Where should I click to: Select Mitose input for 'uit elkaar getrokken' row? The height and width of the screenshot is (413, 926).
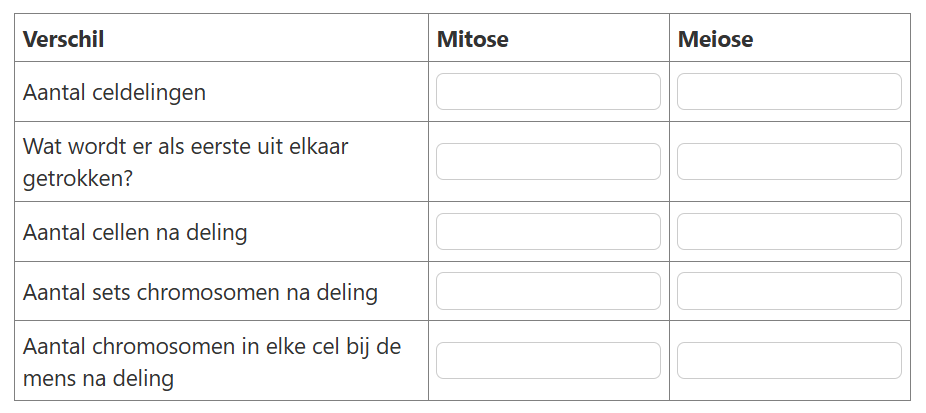tap(548, 161)
